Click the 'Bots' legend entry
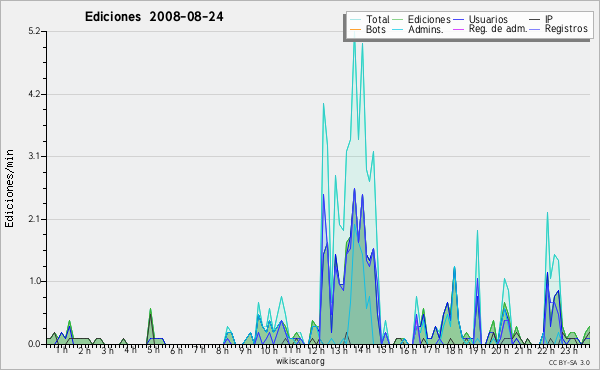The image size is (600, 370). pos(375,29)
